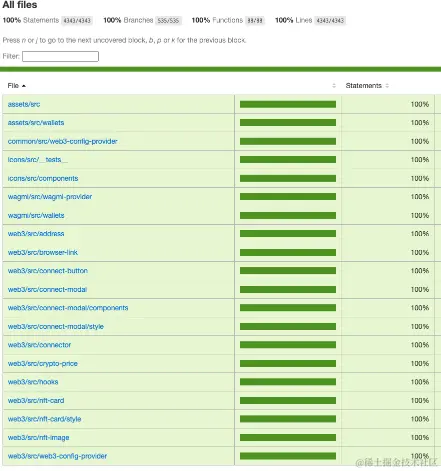Open assets/src link
This screenshot has height=471, width=441.
pos(24,104)
